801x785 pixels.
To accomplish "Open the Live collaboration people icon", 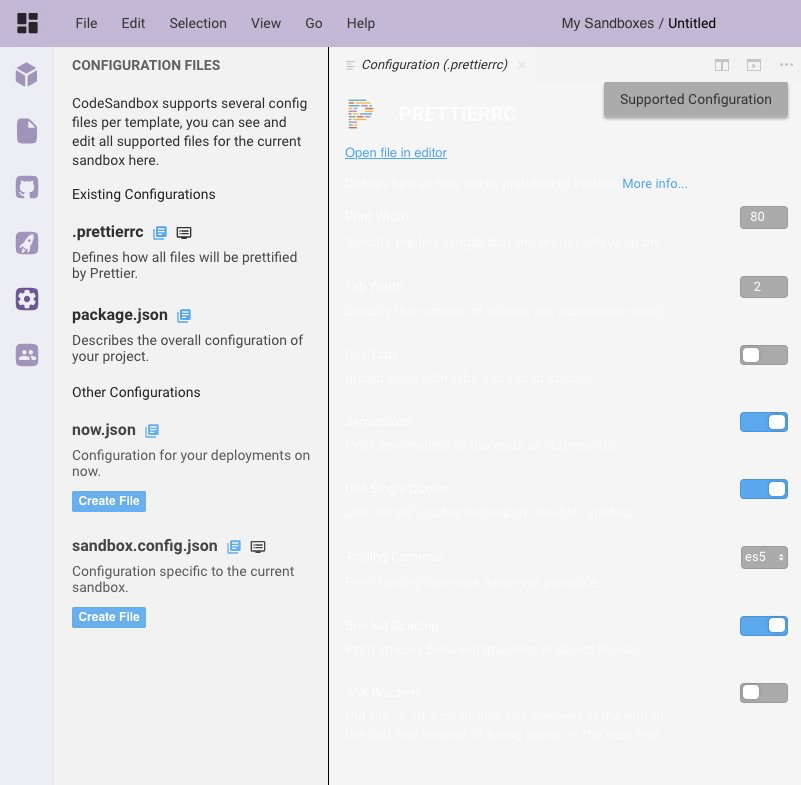I will (27, 355).
